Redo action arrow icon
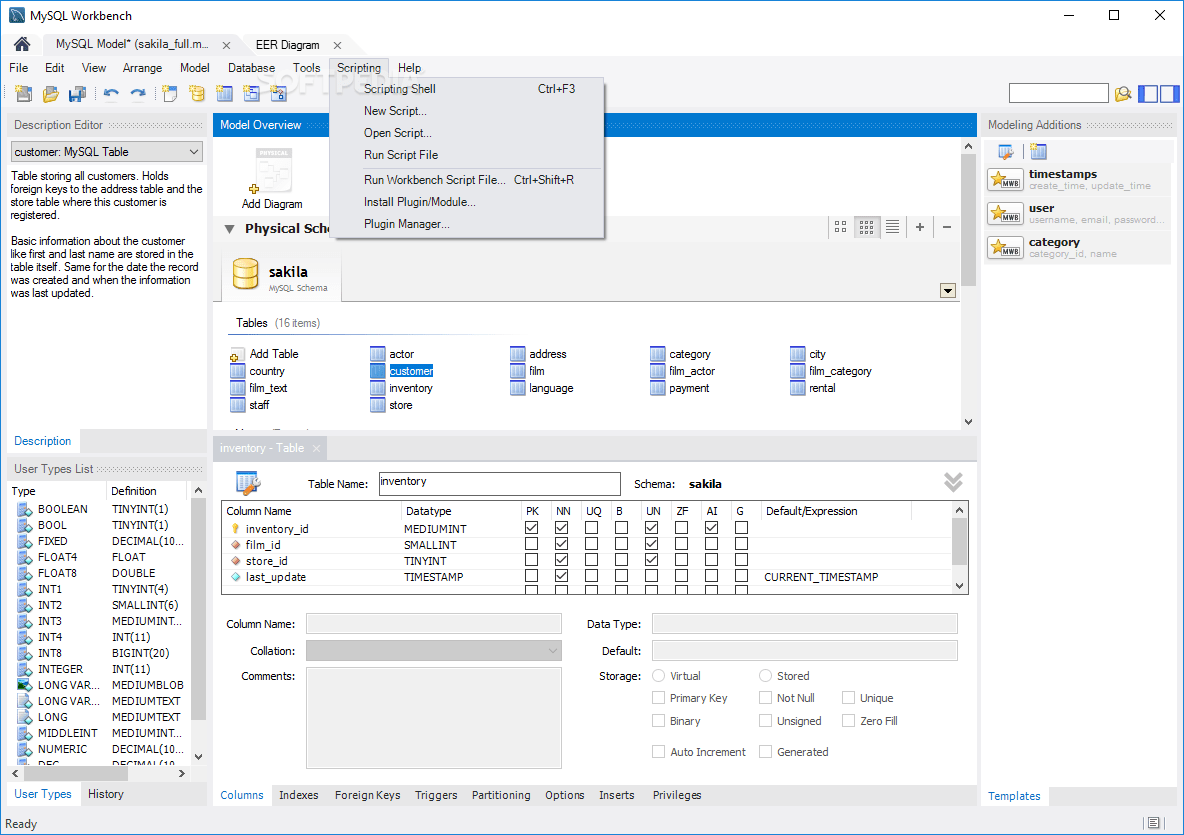 pos(137,94)
